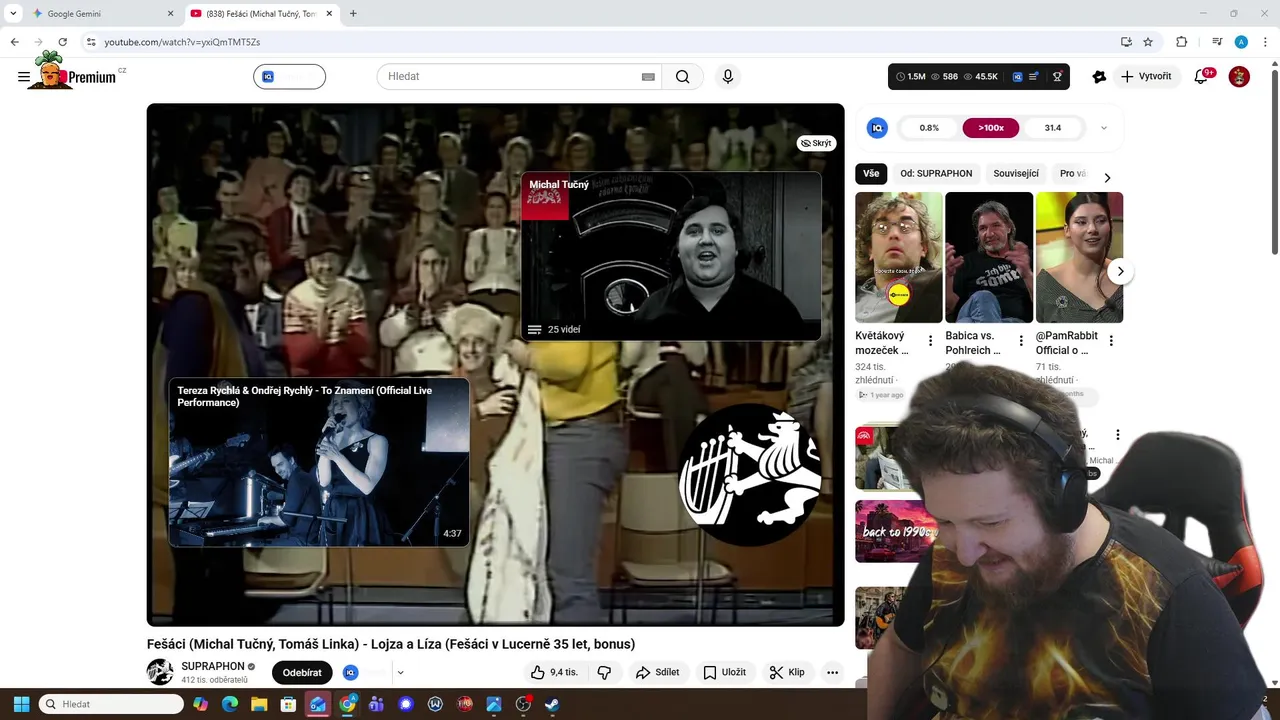The width and height of the screenshot is (1280, 720).
Task: Reload the page with refresh icon
Action: [62, 42]
